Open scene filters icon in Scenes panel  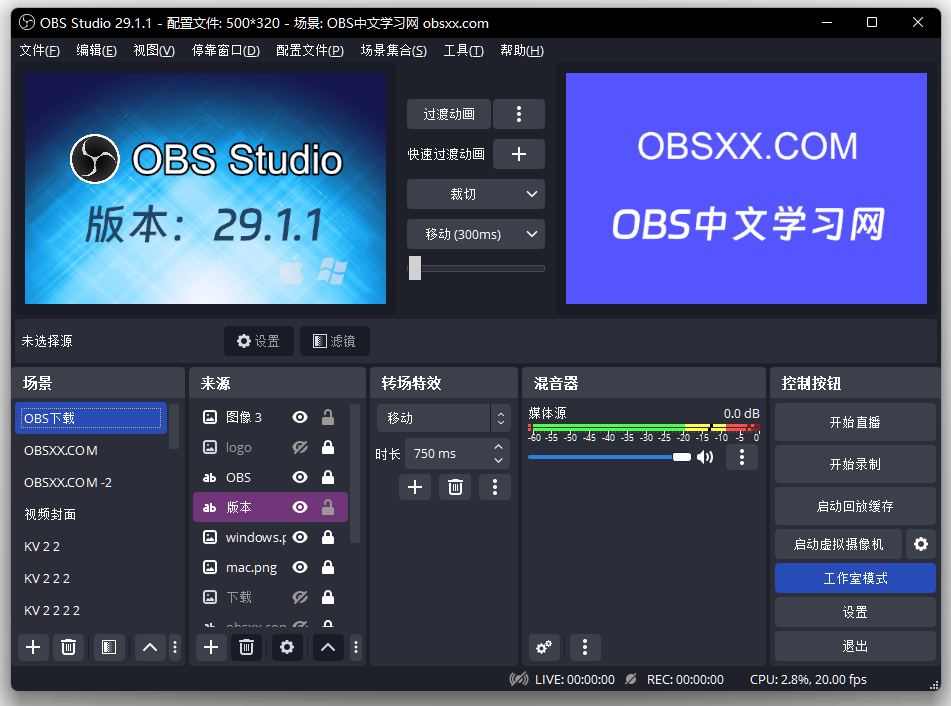tap(109, 648)
